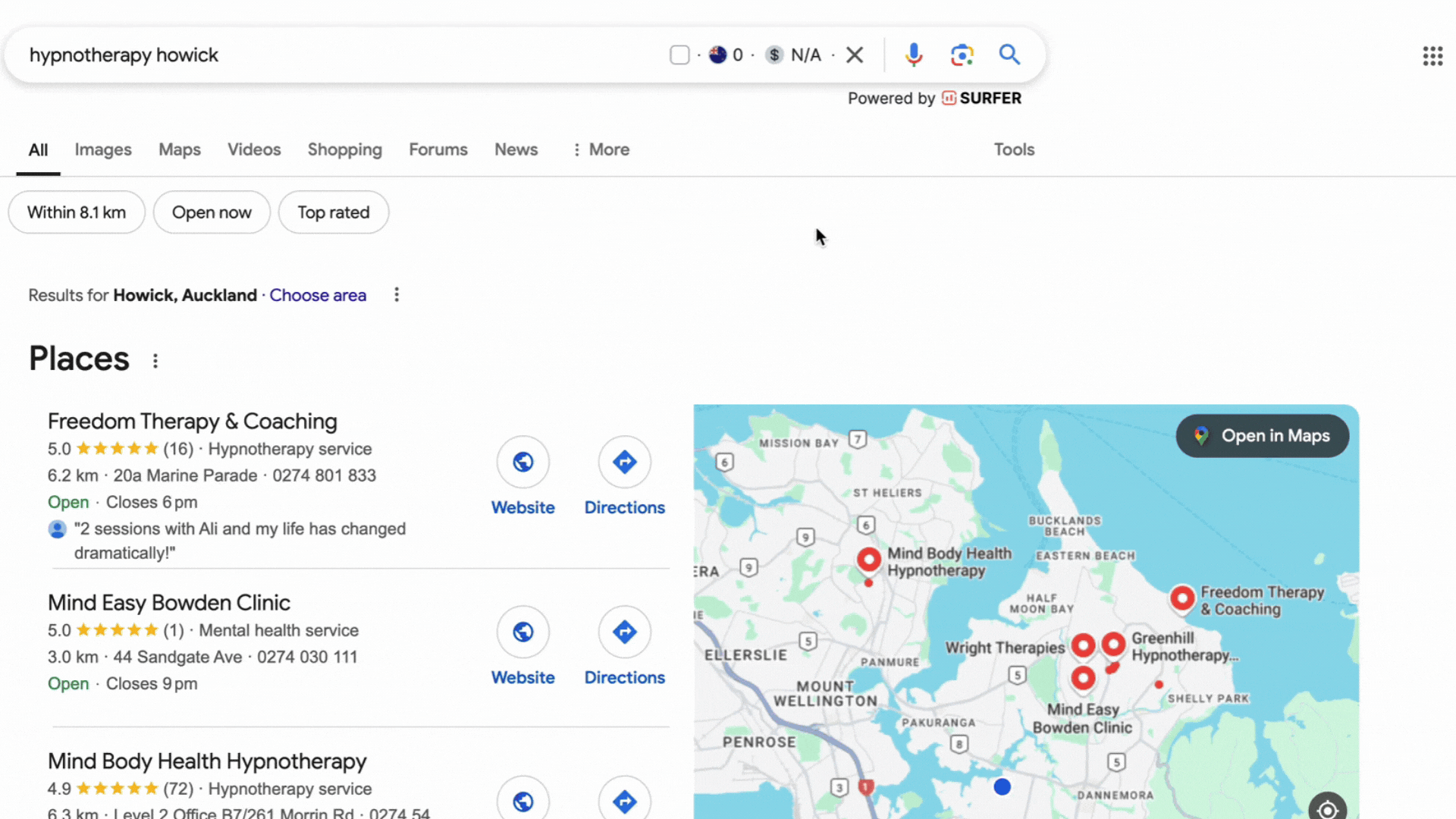Toggle the Open now filter chip
Screen dimensions: 1456x819
tap(212, 212)
